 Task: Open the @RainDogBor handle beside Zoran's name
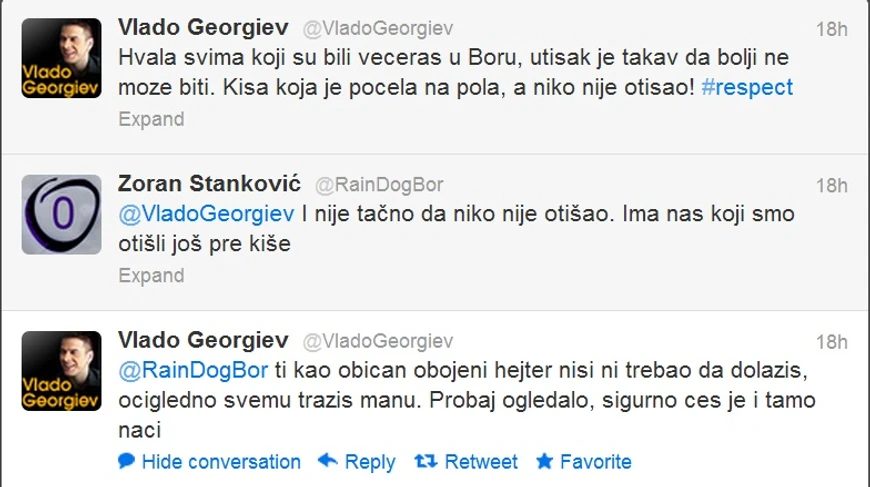[x=379, y=185]
